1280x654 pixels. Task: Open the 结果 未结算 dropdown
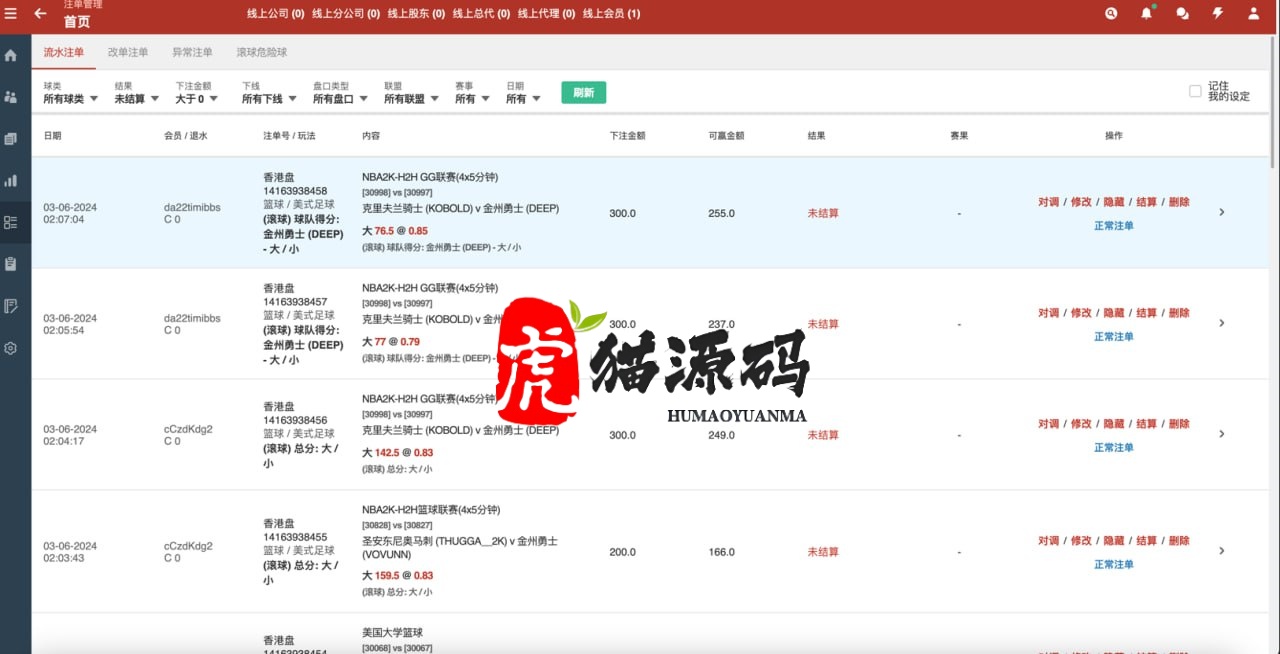(136, 93)
